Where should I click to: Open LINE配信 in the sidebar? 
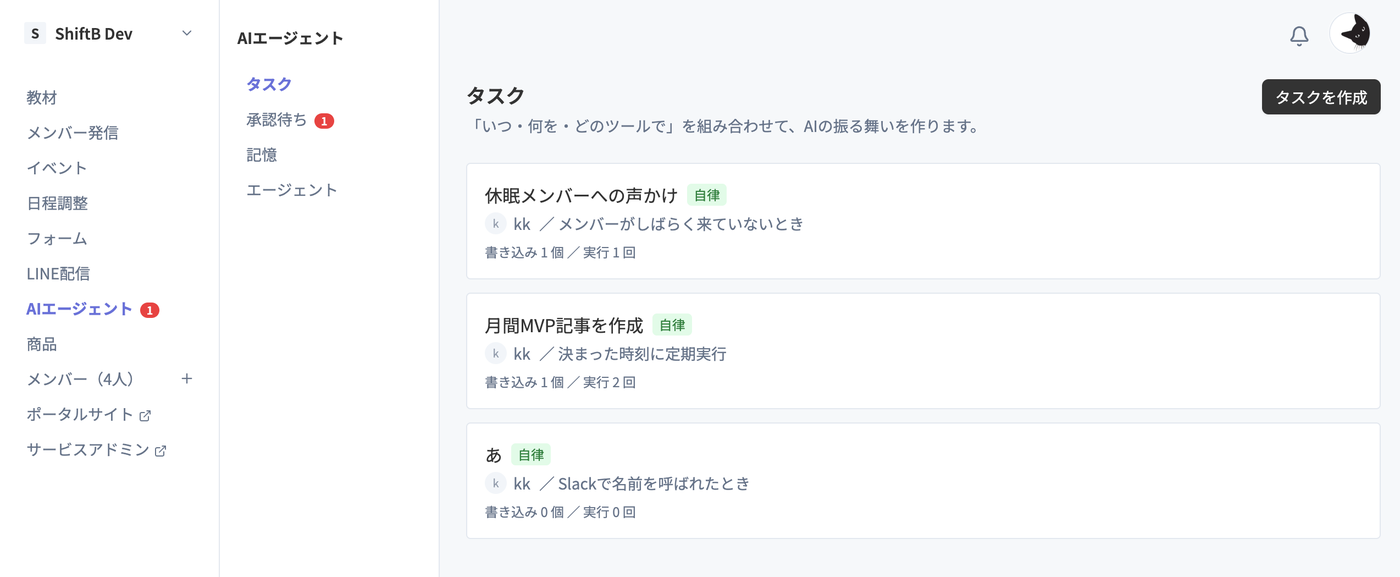(x=58, y=274)
